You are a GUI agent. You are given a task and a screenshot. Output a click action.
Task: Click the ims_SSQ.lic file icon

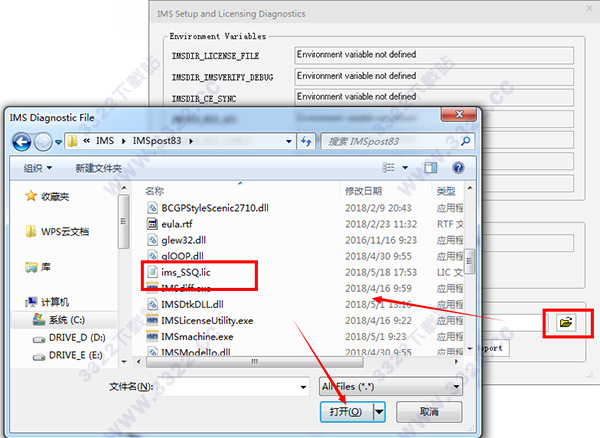click(152, 272)
